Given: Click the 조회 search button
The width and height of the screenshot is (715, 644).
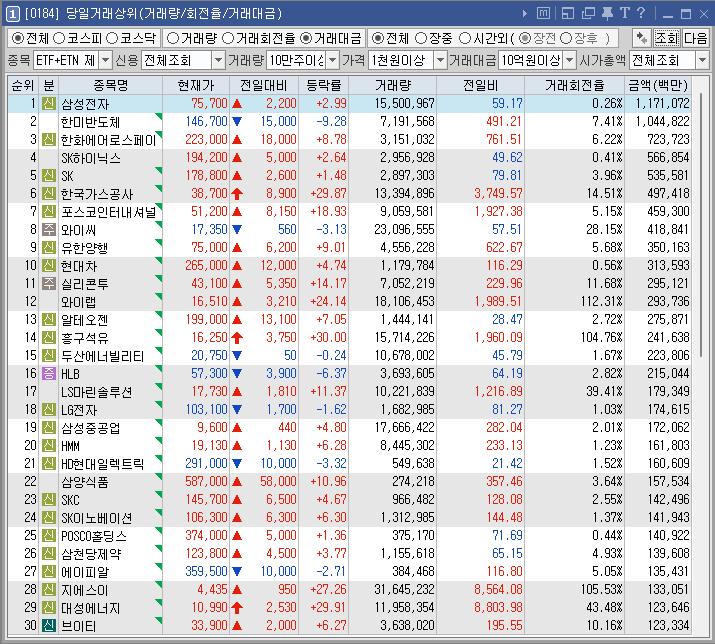Looking at the screenshot, I should (667, 38).
